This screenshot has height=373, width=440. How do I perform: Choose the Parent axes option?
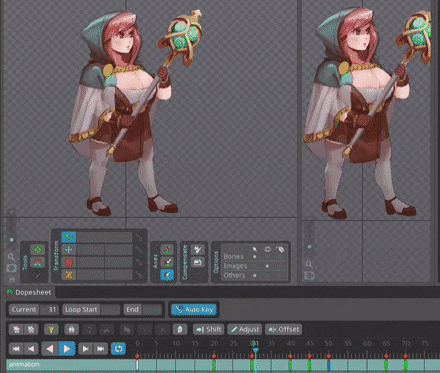[x=167, y=262]
